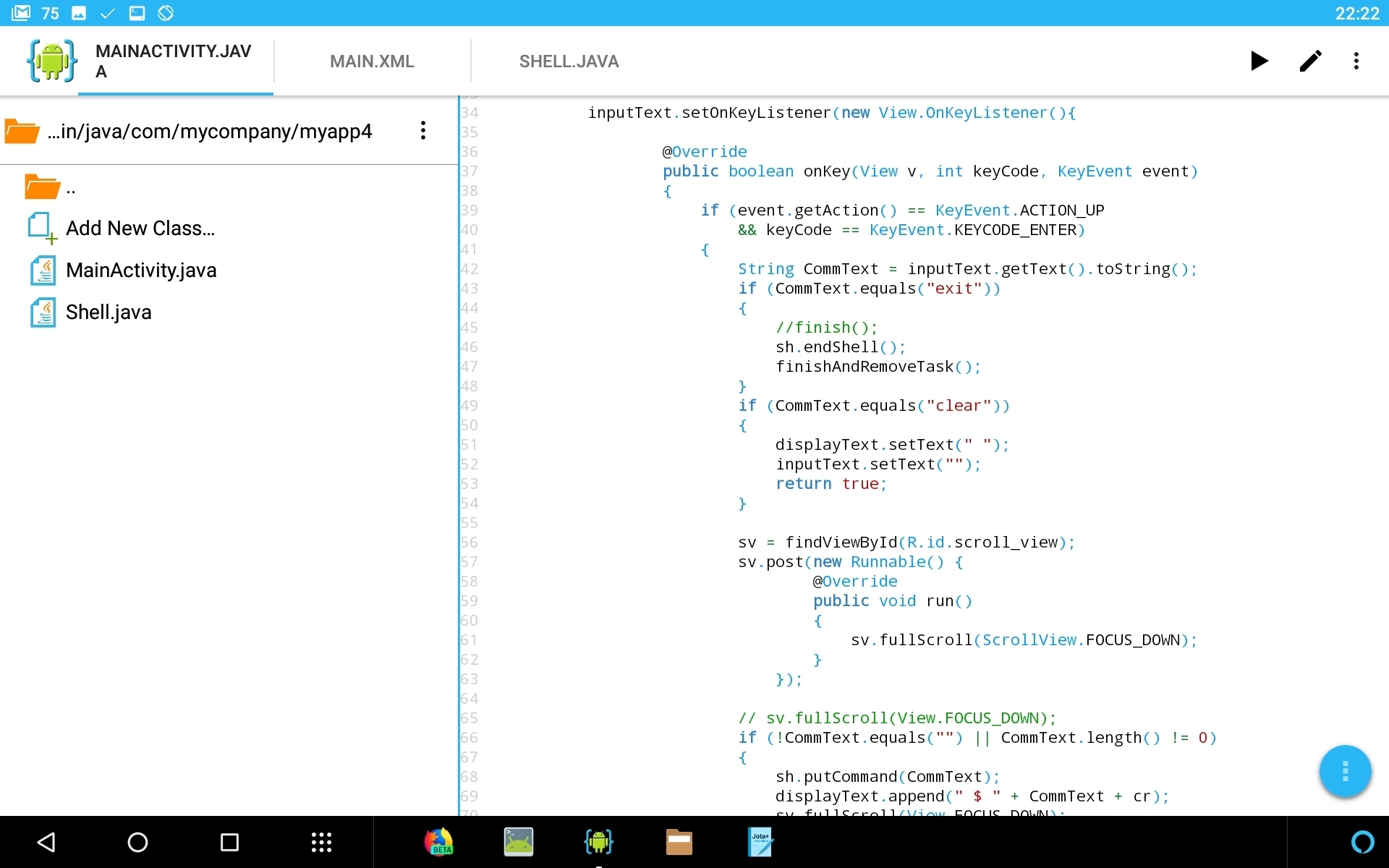Tap the Alexa circle icon

(x=1362, y=842)
